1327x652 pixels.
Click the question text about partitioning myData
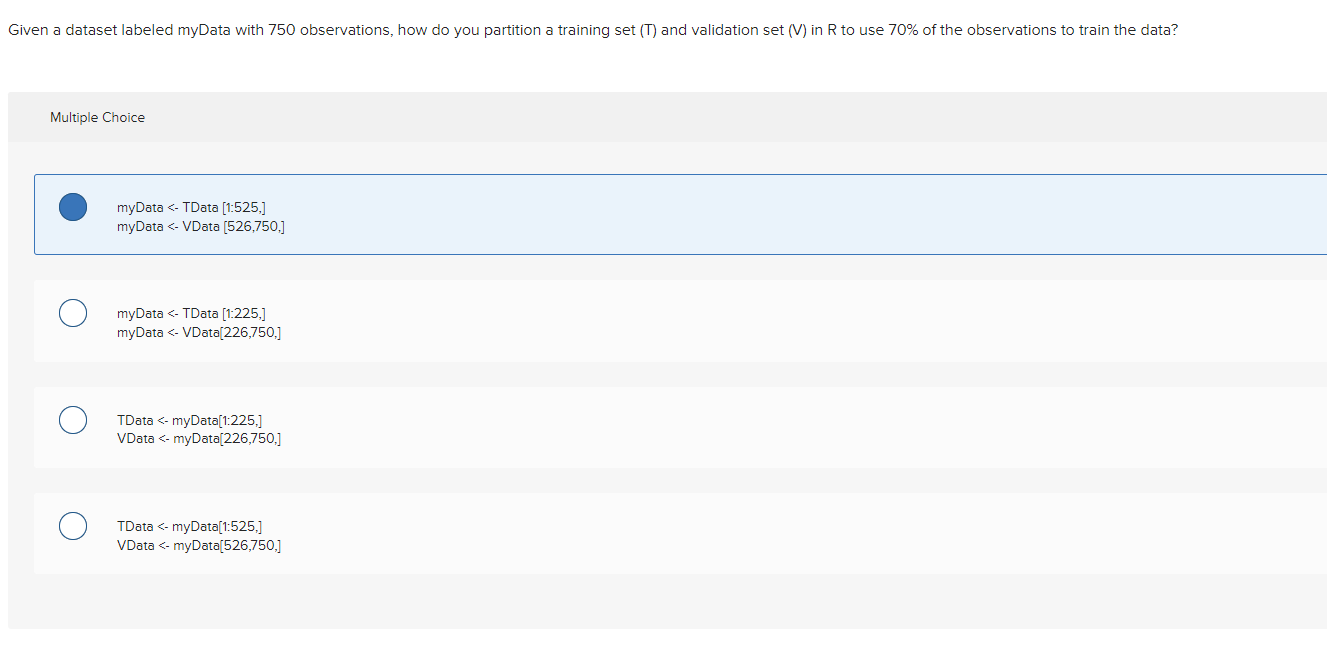click(x=592, y=30)
